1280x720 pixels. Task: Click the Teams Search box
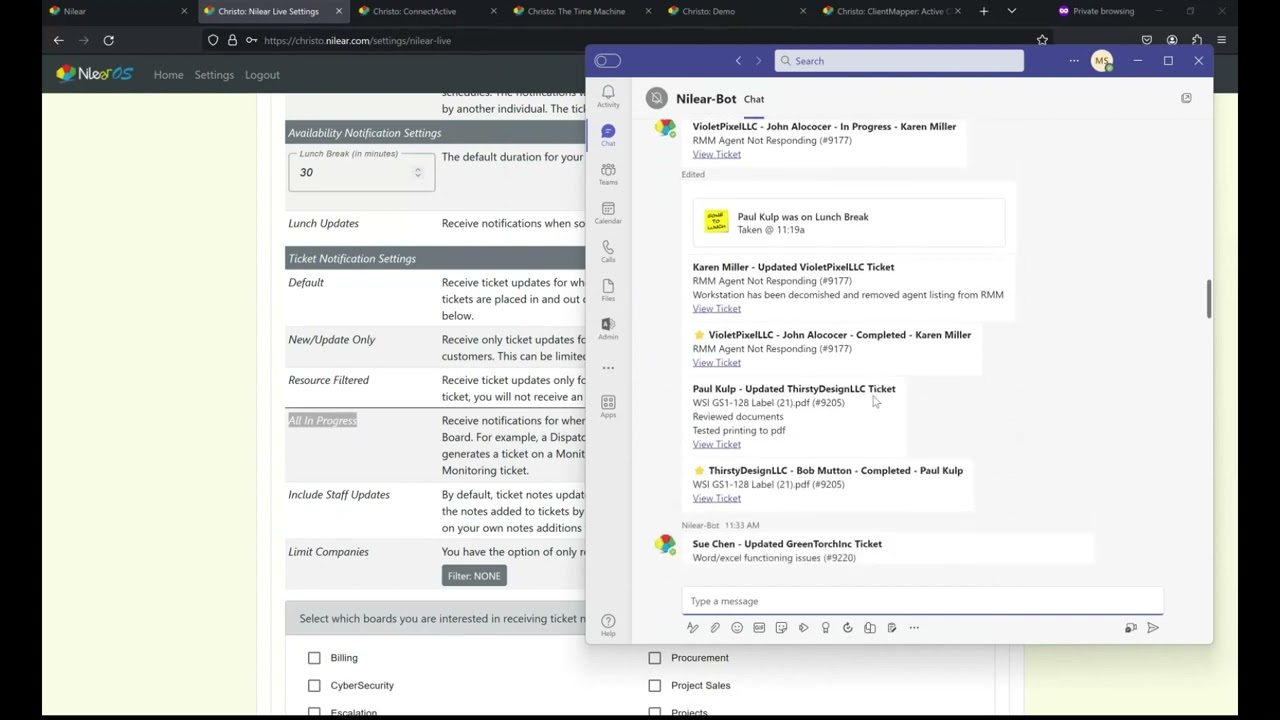tap(898, 61)
